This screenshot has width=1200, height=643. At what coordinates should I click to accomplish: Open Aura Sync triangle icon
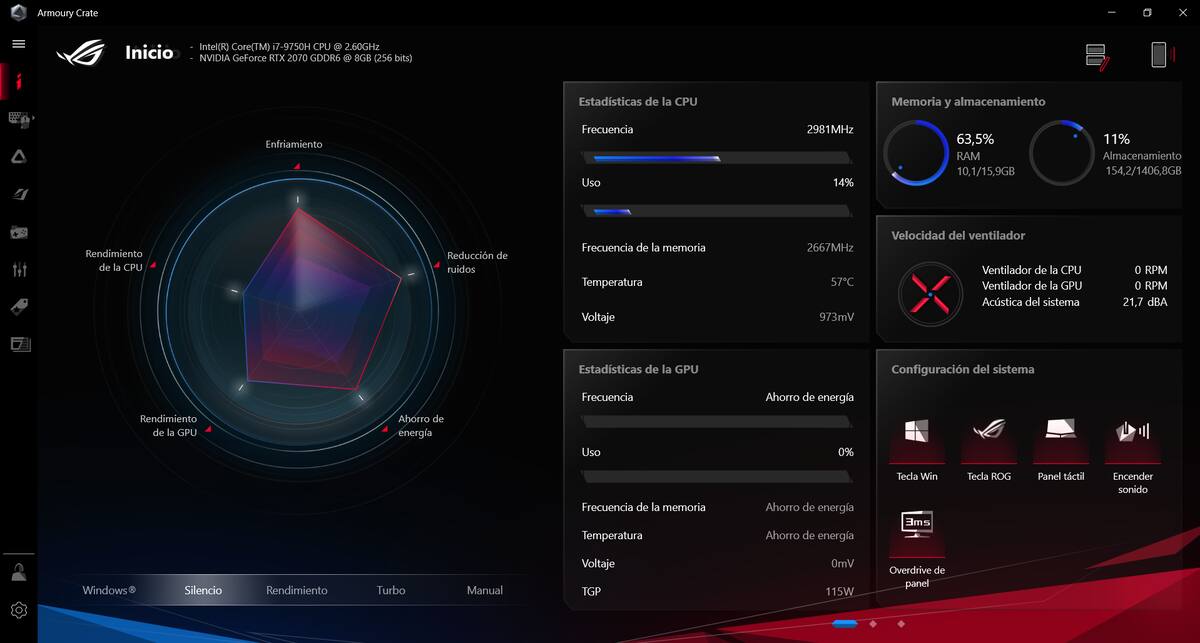[x=19, y=156]
